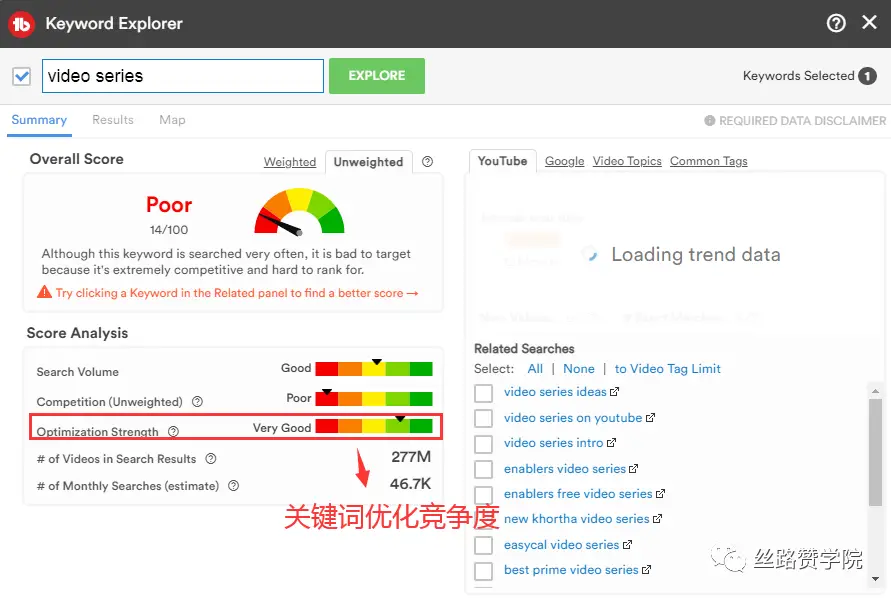
Task: Open the easycal video series link
Action: pos(561,545)
